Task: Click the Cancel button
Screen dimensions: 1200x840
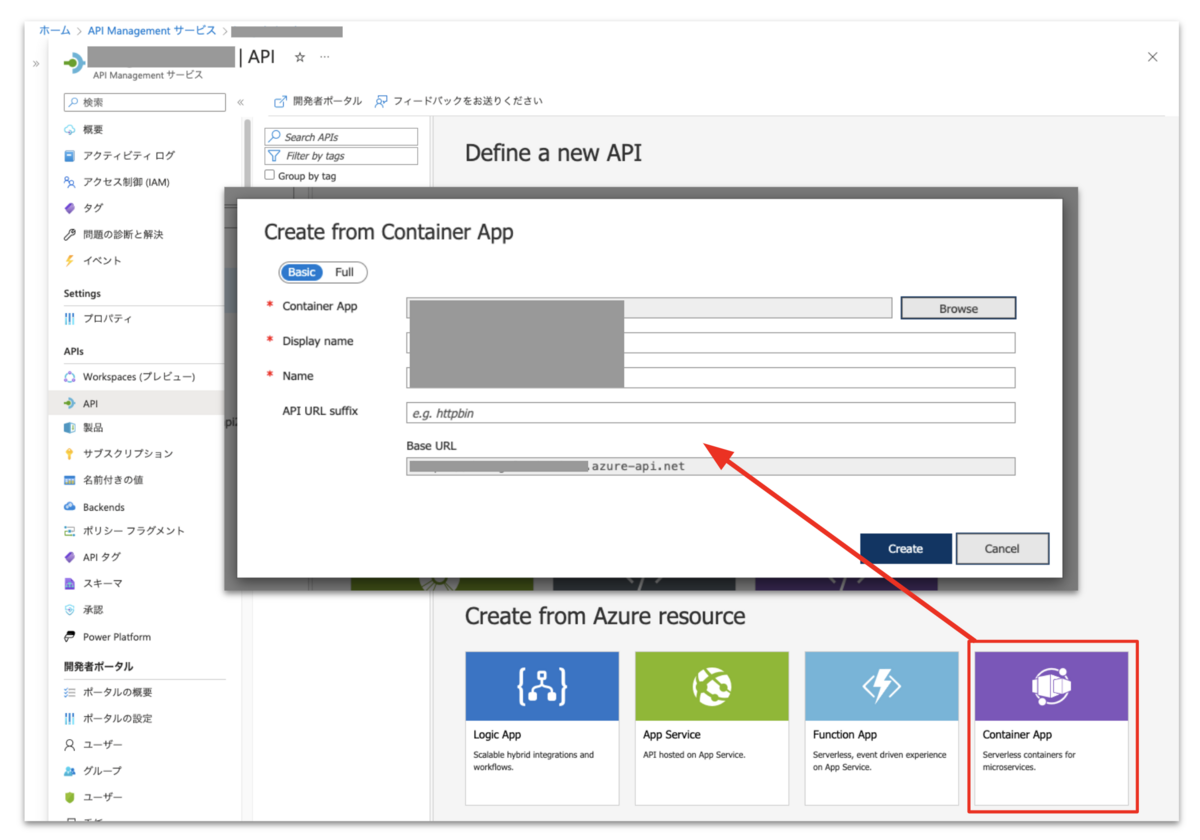Action: [1002, 548]
